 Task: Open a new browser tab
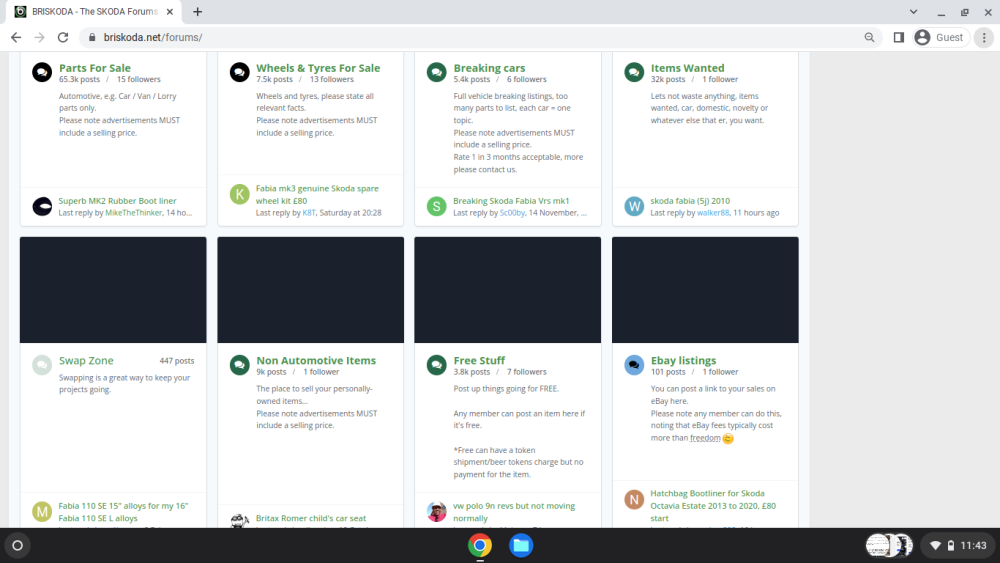[x=198, y=11]
